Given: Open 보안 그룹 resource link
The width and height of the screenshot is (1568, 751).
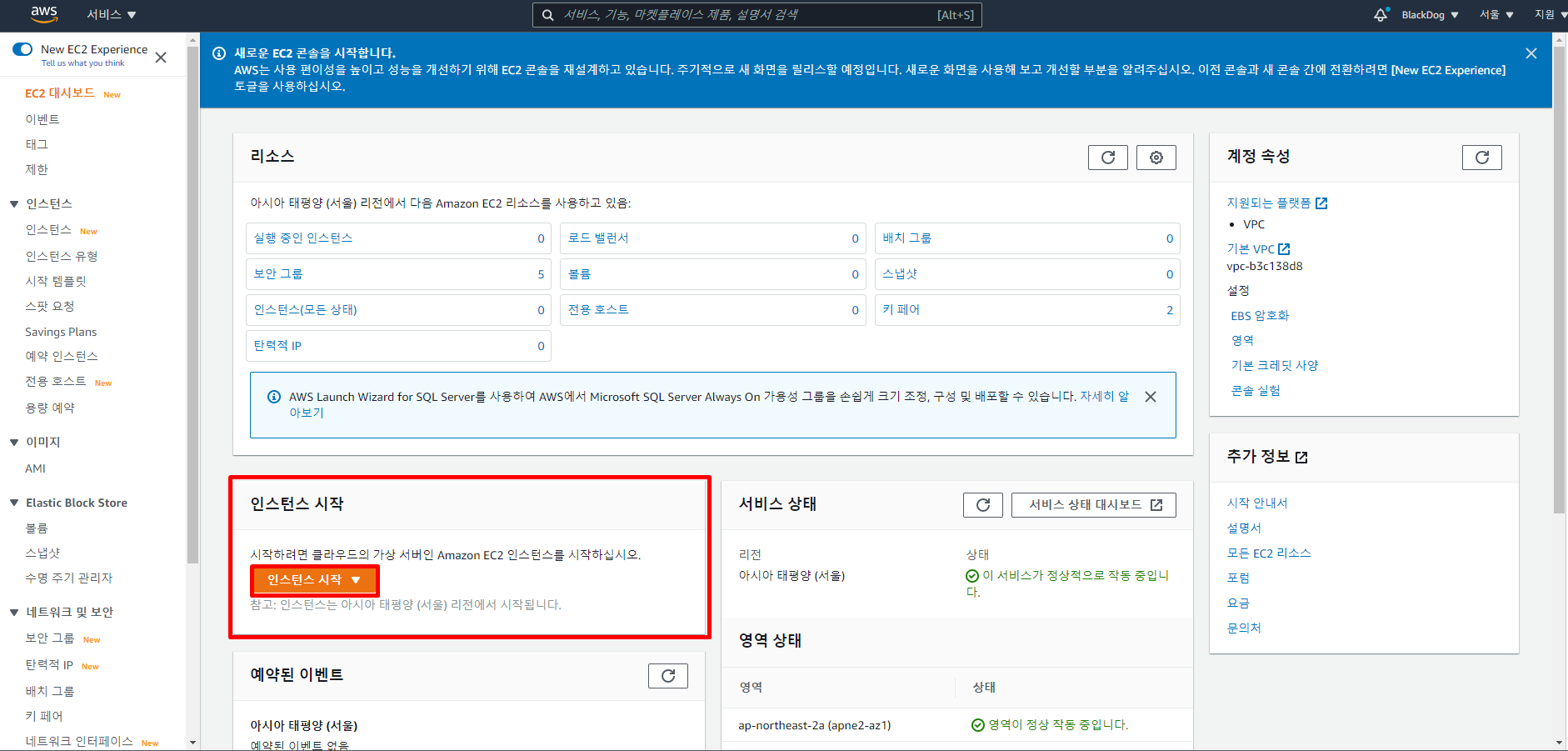Looking at the screenshot, I should coord(278,274).
